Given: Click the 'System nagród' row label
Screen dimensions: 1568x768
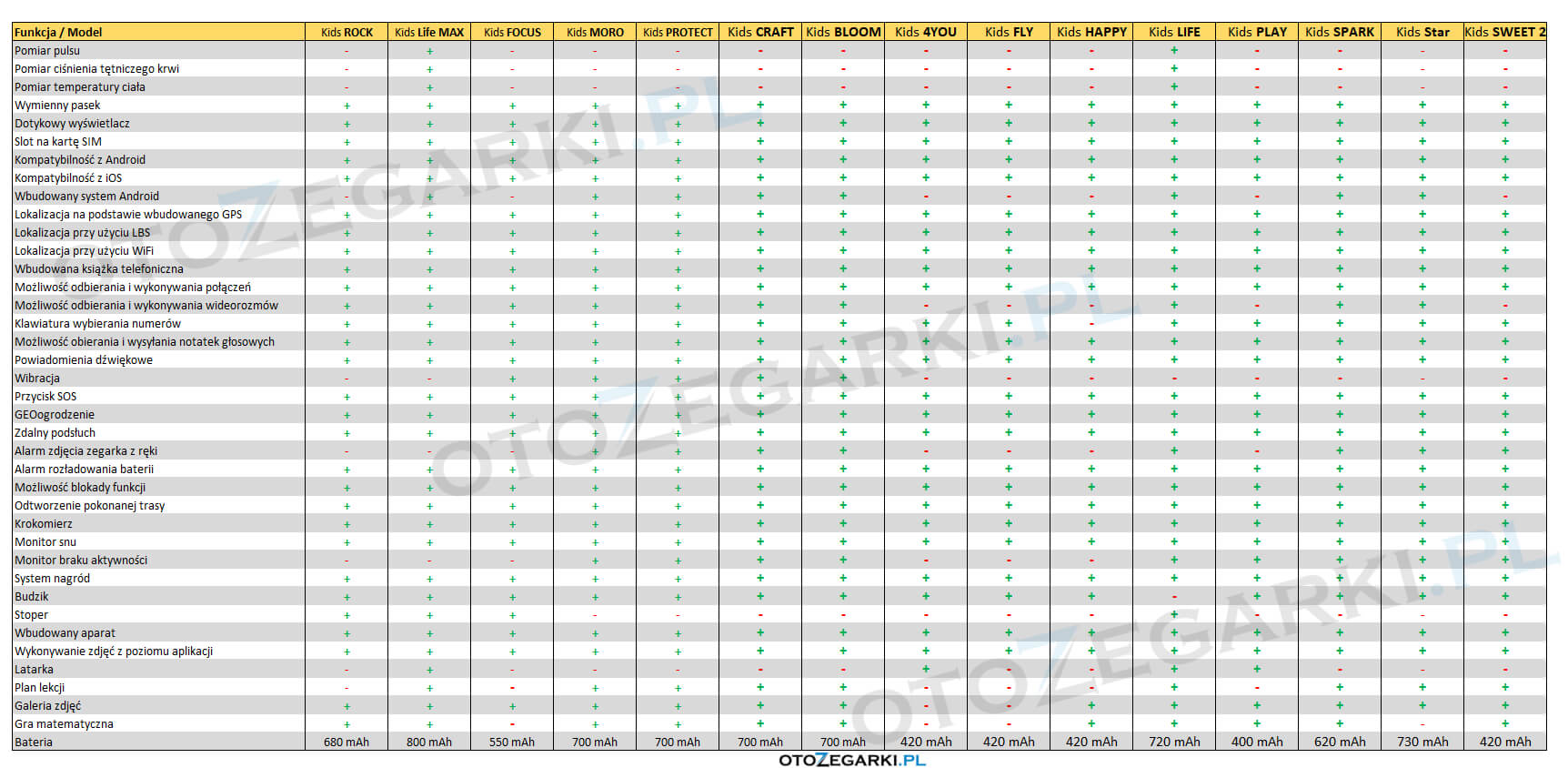Looking at the screenshot, I should click(x=52, y=579).
